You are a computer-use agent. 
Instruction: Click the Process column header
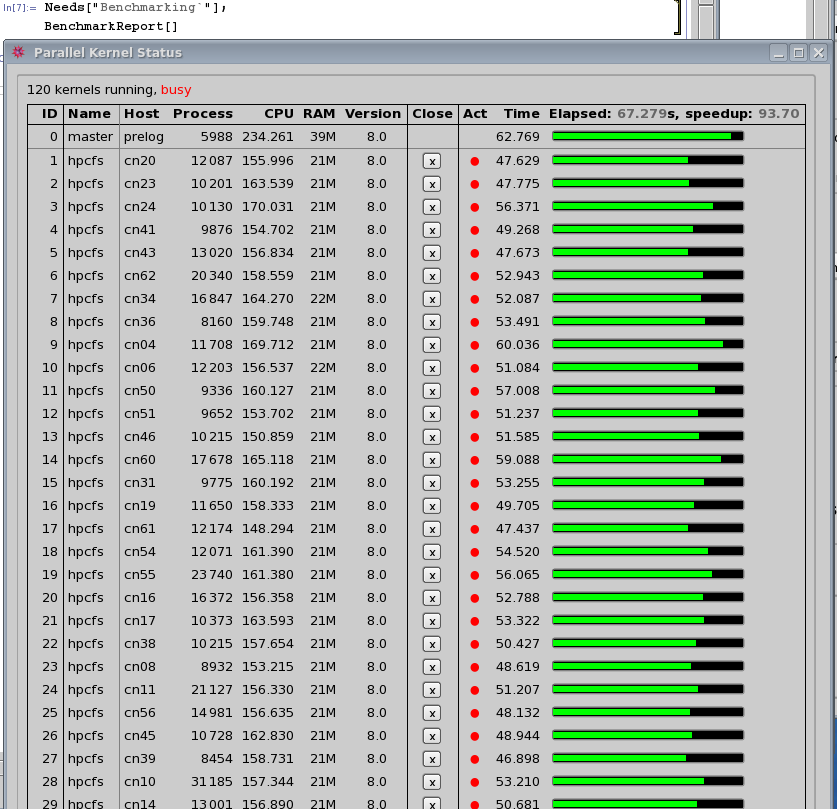(202, 114)
